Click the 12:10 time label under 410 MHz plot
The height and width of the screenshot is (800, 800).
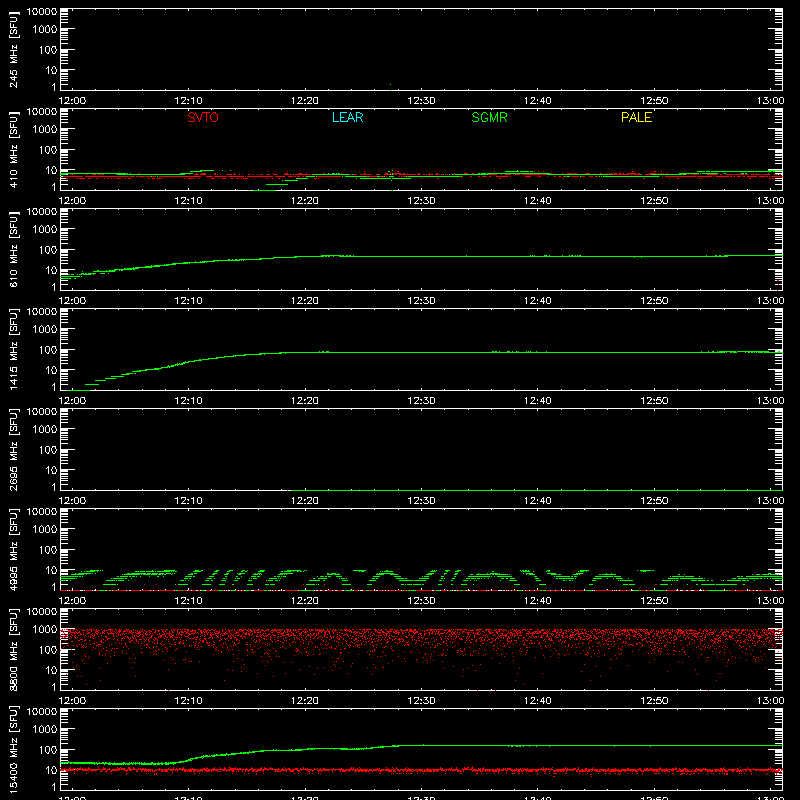(189, 201)
